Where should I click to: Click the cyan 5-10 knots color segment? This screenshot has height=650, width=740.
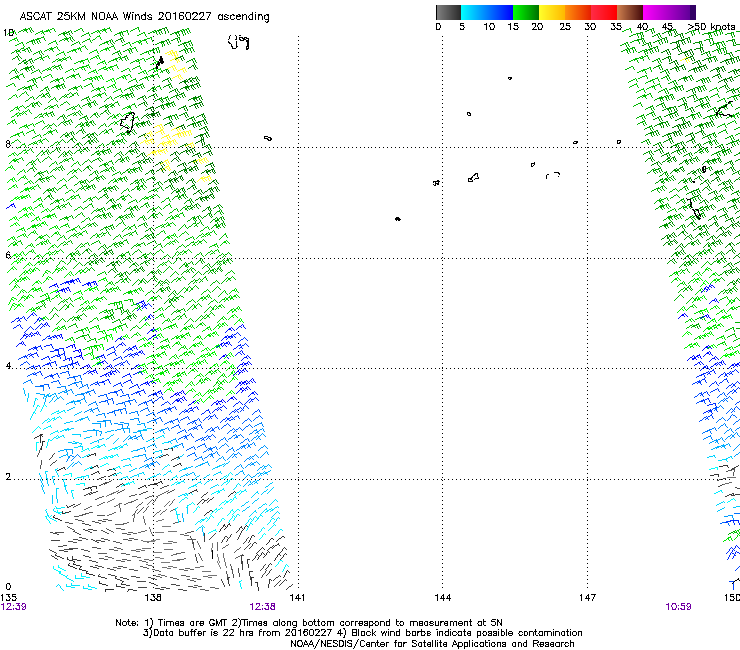(x=474, y=12)
